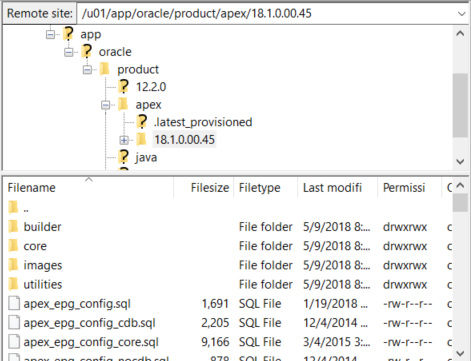Select the apex directory label

(x=148, y=105)
